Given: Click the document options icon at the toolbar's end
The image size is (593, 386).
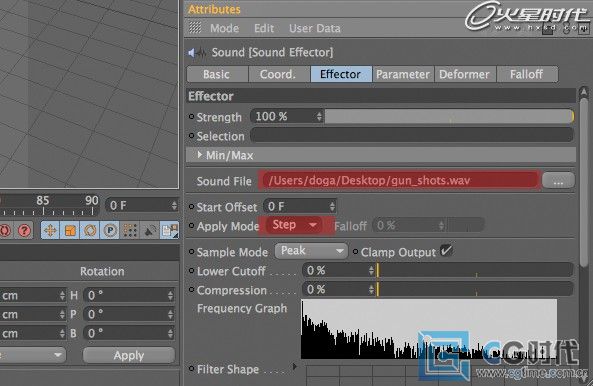Looking at the screenshot, I should coord(169,230).
